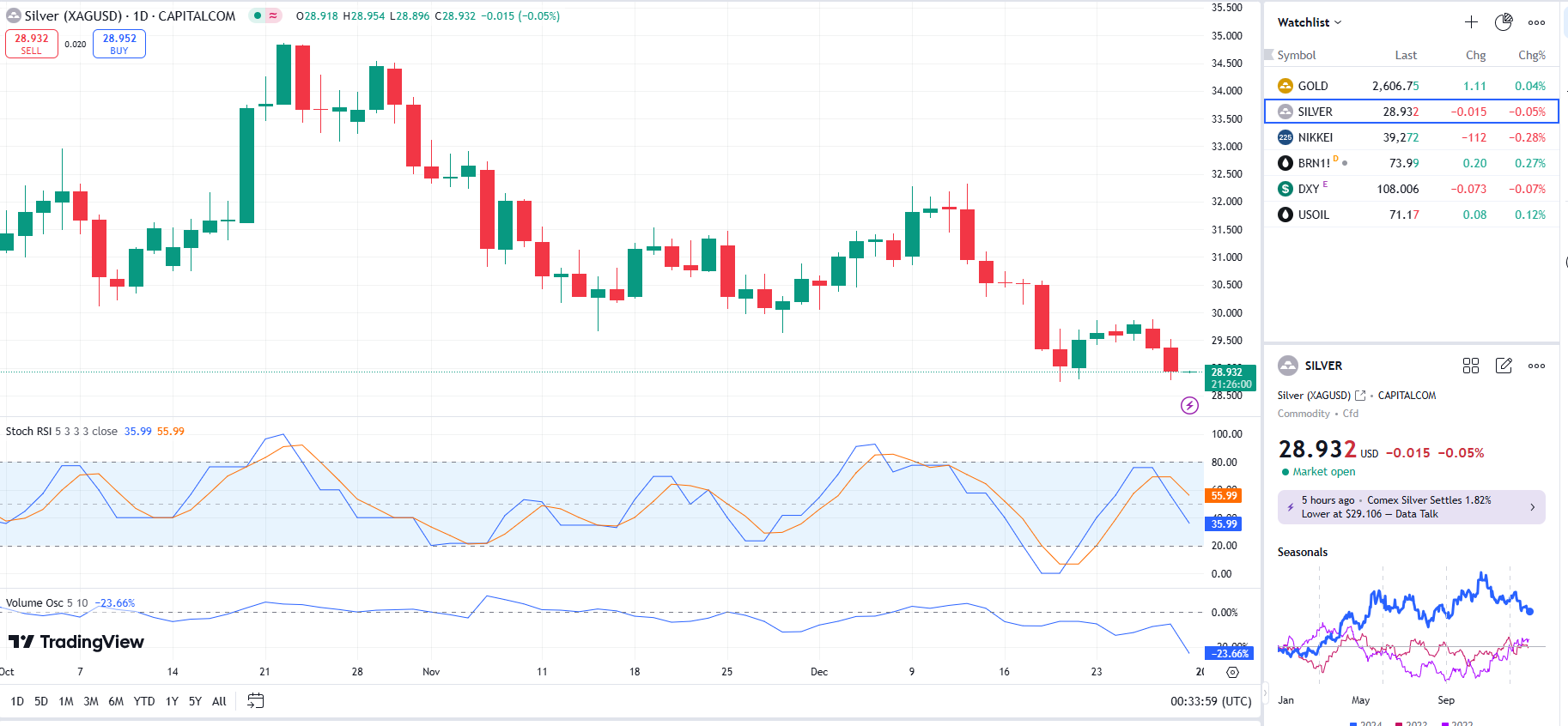The width and height of the screenshot is (1568, 726).
Task: Expand the Comex Silver news item chevron
Action: click(1532, 507)
